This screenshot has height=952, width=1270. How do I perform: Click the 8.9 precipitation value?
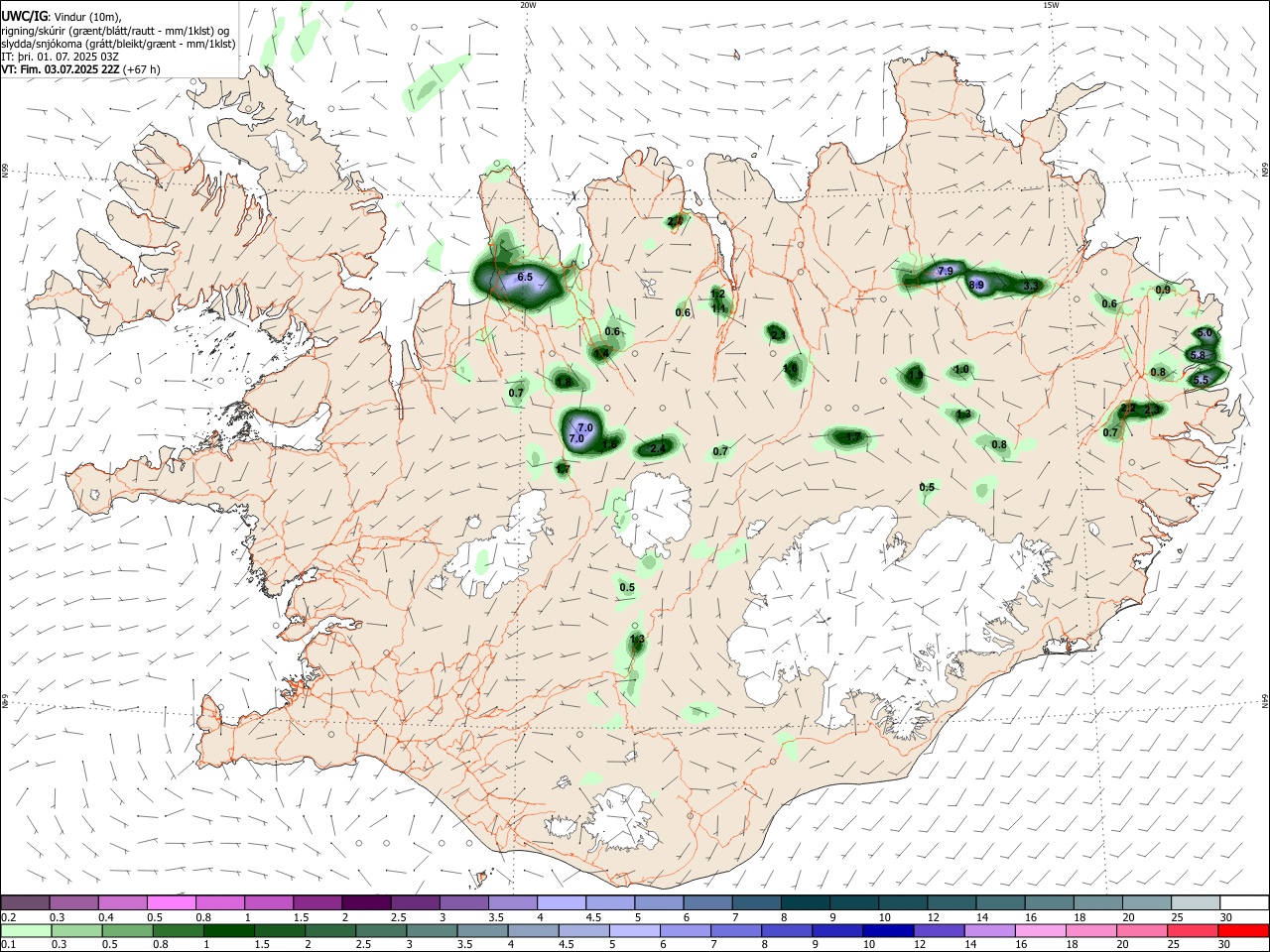(976, 285)
